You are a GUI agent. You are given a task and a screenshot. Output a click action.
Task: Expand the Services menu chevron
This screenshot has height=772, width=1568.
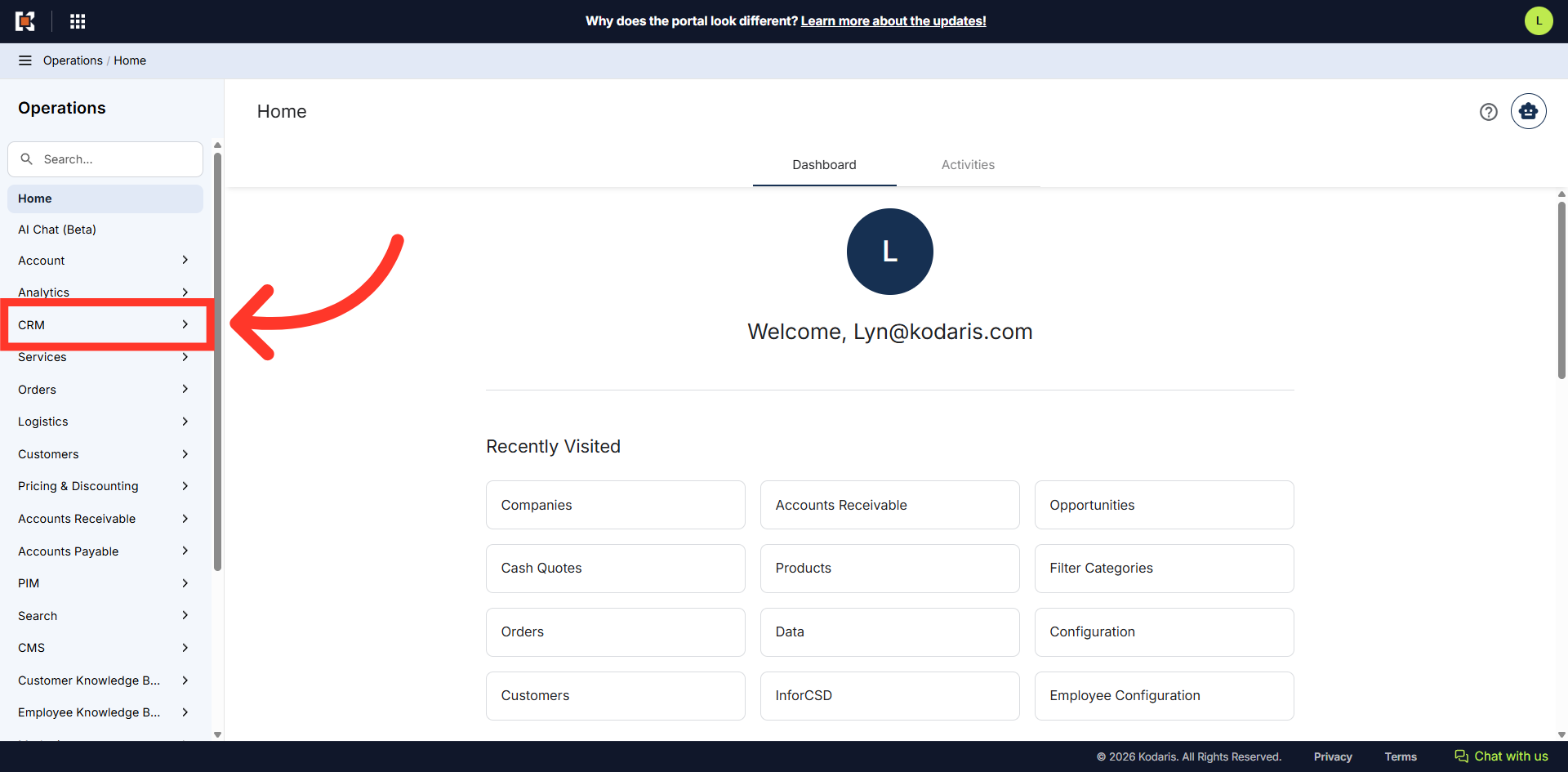(185, 357)
